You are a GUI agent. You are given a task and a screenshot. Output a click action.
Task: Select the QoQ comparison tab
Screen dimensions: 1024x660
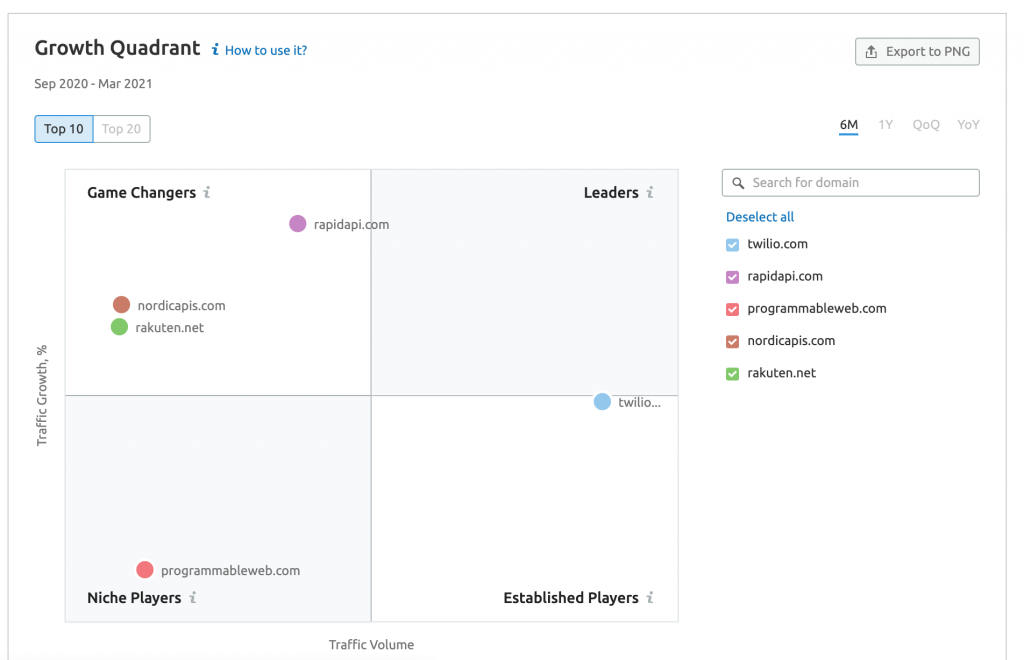[x=926, y=125]
